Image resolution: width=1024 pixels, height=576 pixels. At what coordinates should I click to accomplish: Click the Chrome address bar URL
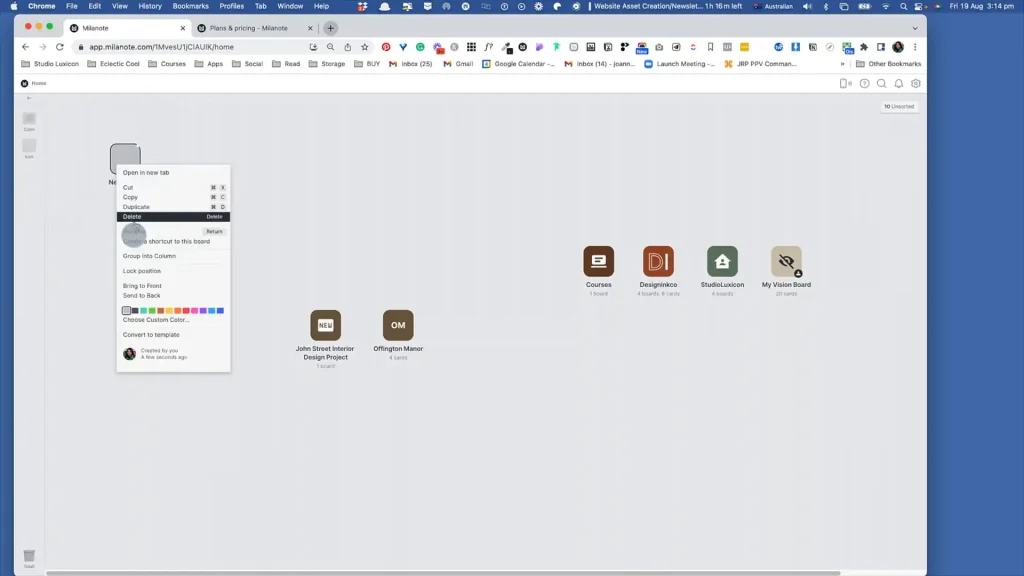[x=161, y=47]
